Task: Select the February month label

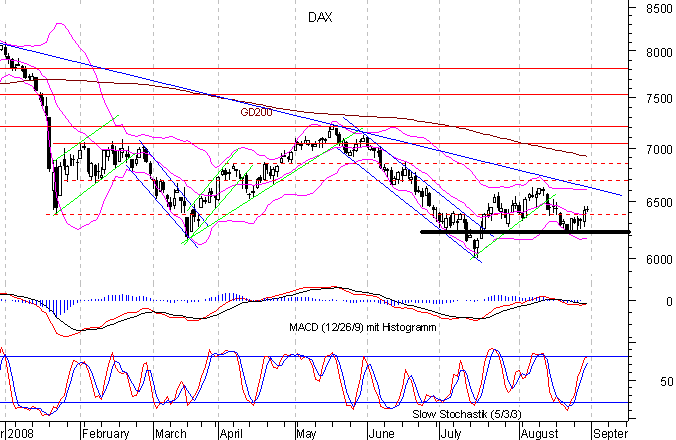Action: tap(106, 433)
